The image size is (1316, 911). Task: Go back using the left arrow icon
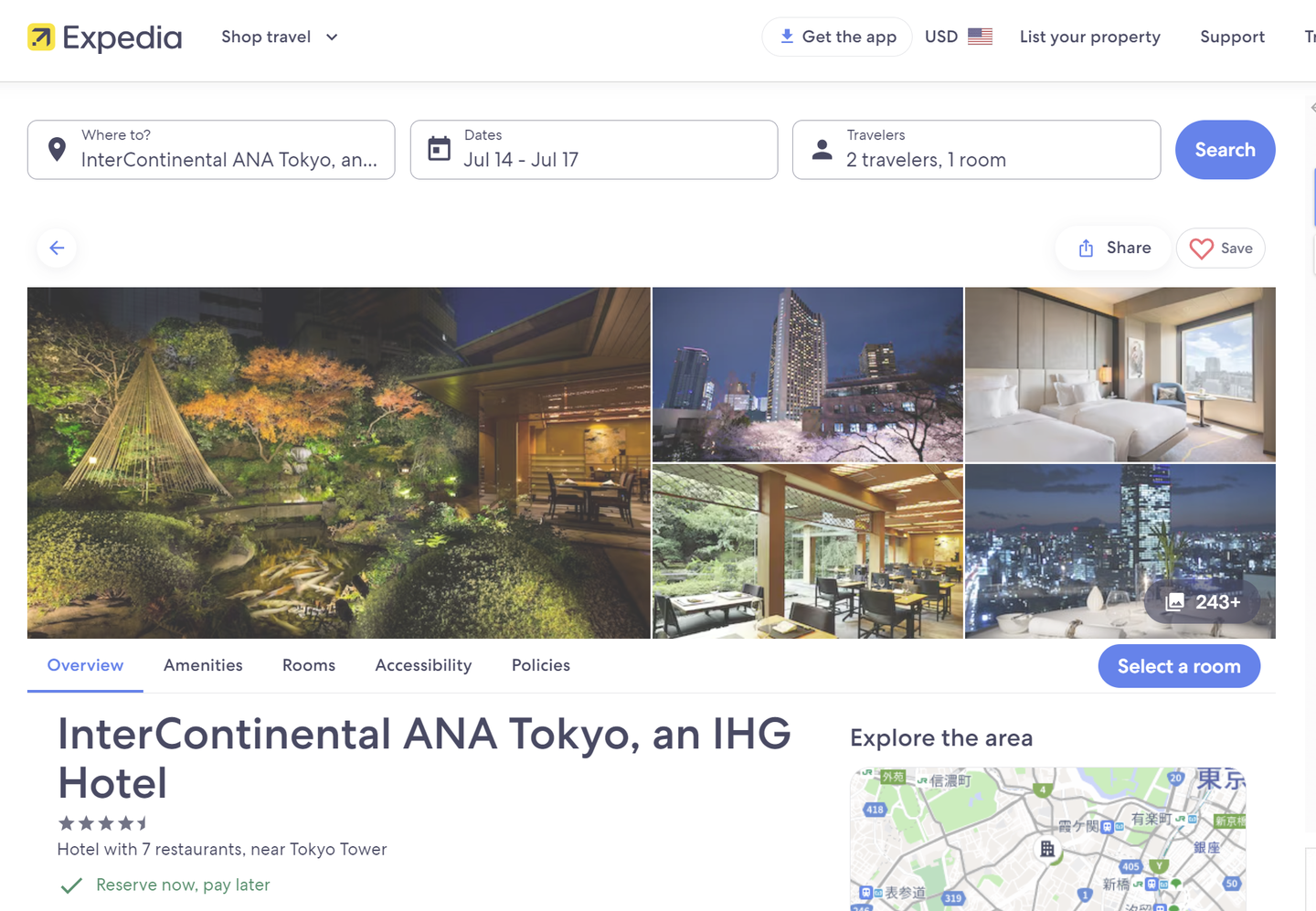(x=57, y=248)
